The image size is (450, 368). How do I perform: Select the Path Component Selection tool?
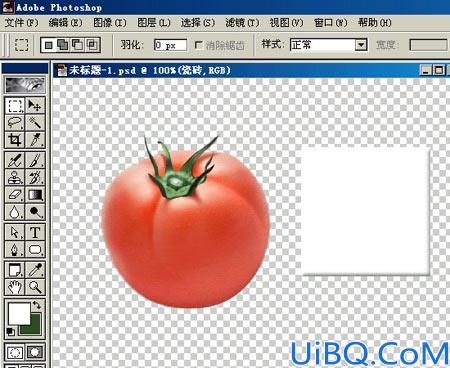tap(15, 232)
